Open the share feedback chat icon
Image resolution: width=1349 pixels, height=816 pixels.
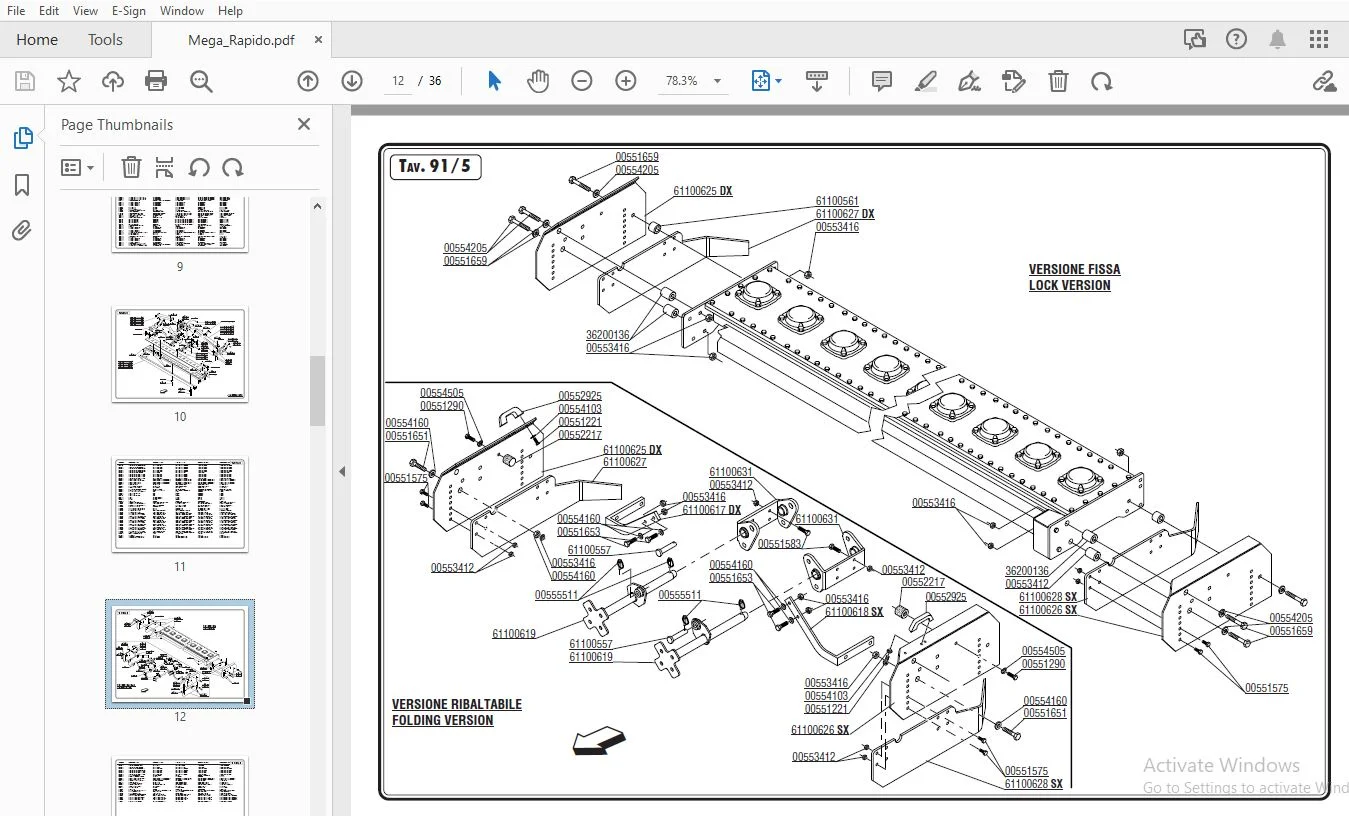[1194, 40]
